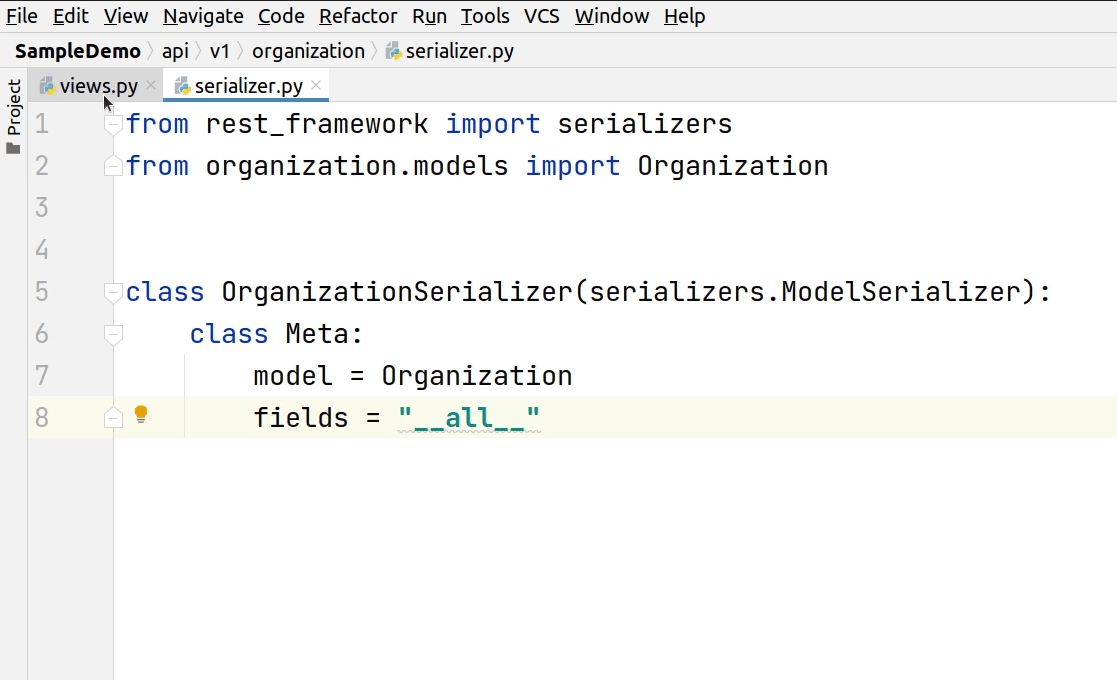The image size is (1117, 680).
Task: Click the organization breadcrumb folder
Action: [308, 51]
